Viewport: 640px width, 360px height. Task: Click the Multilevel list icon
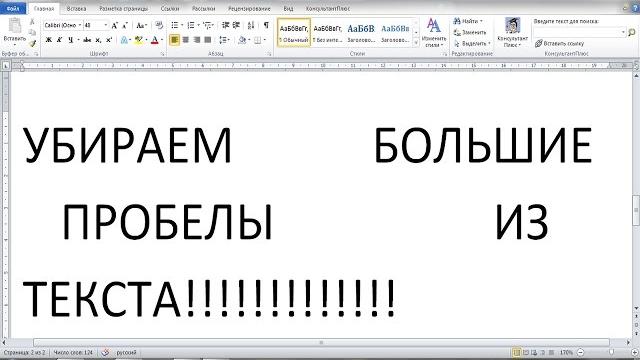(x=207, y=25)
